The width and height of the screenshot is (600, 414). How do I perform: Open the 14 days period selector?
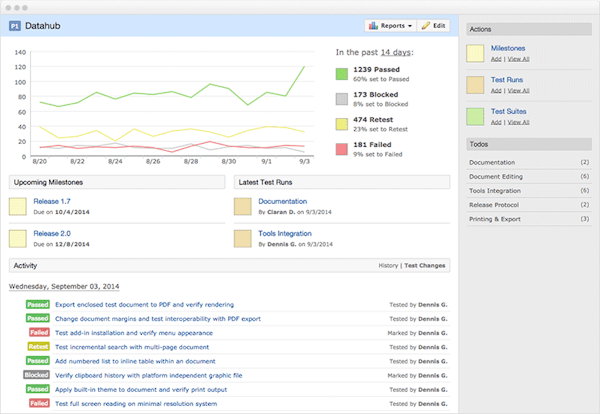pyautogui.click(x=395, y=50)
